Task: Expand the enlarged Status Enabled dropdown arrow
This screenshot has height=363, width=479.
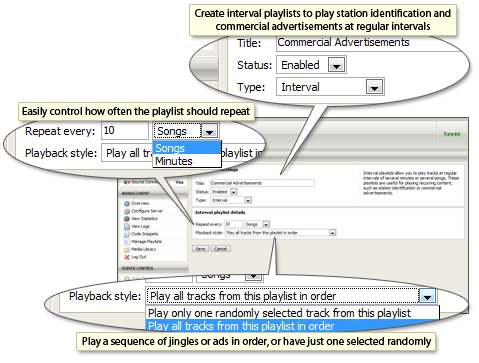Action: [x=336, y=65]
